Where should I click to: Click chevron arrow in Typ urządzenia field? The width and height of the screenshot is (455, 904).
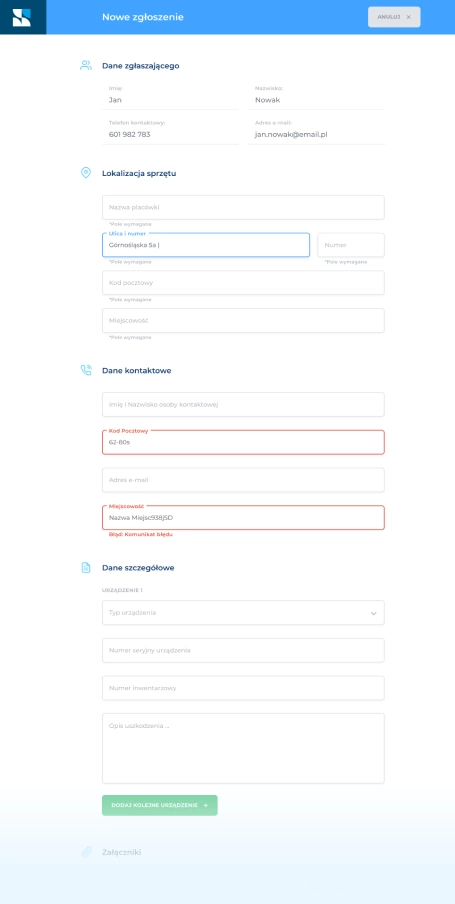click(373, 613)
